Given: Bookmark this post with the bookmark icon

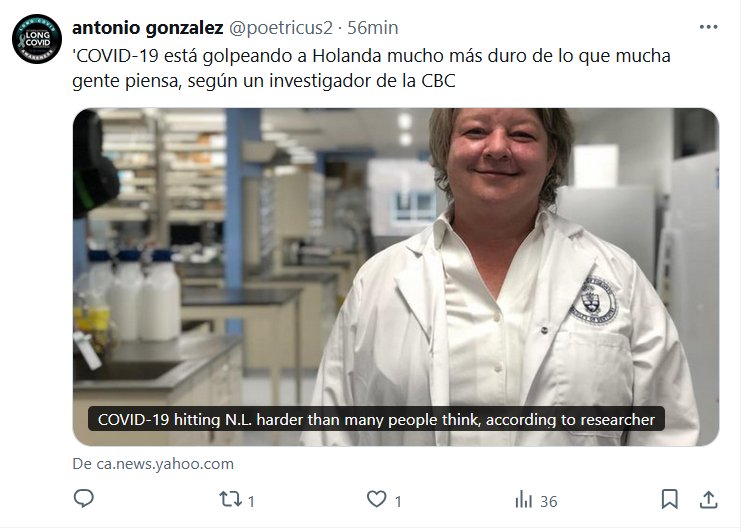Looking at the screenshot, I should [670, 499].
